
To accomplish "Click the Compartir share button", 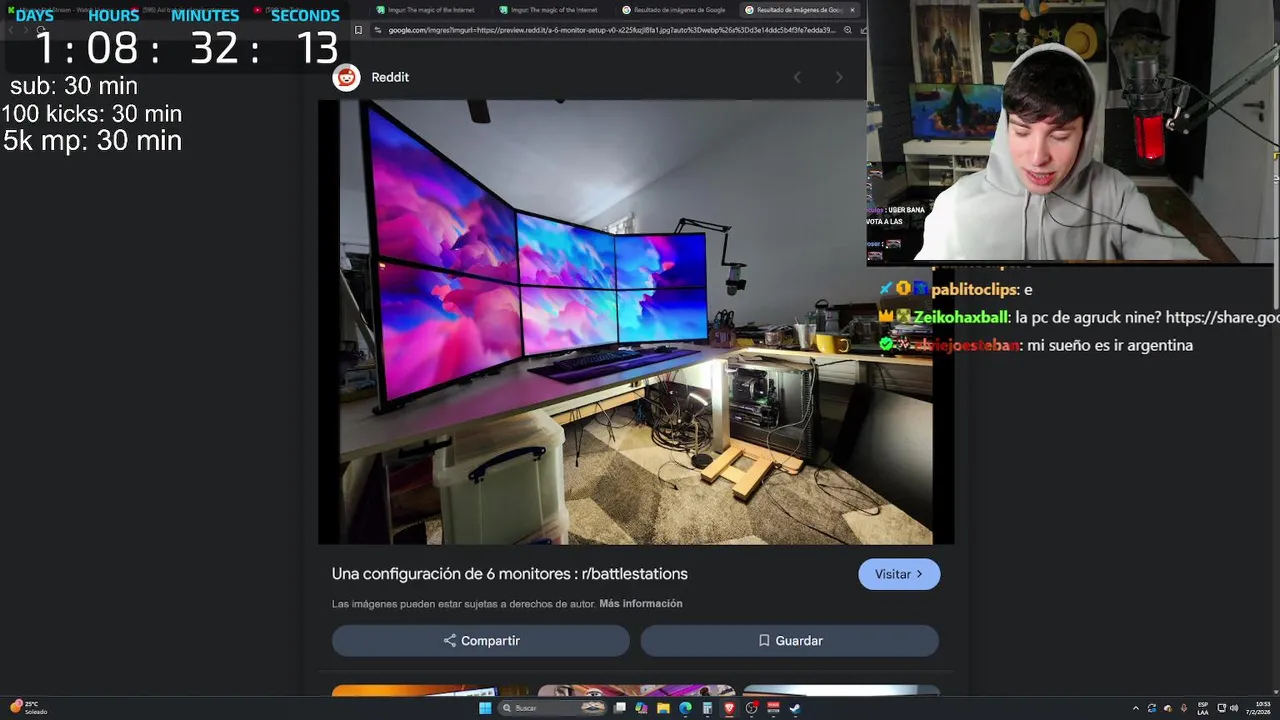I will point(481,641).
